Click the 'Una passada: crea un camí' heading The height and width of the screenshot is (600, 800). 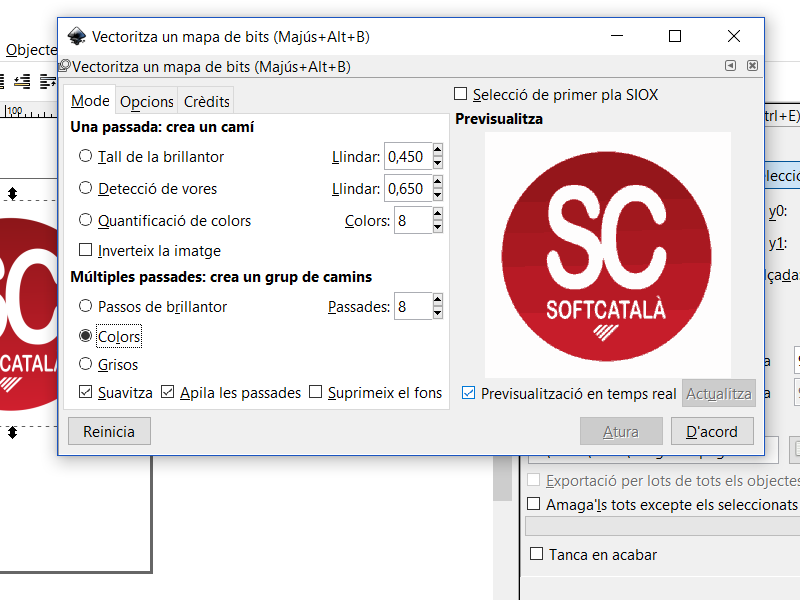click(162, 127)
